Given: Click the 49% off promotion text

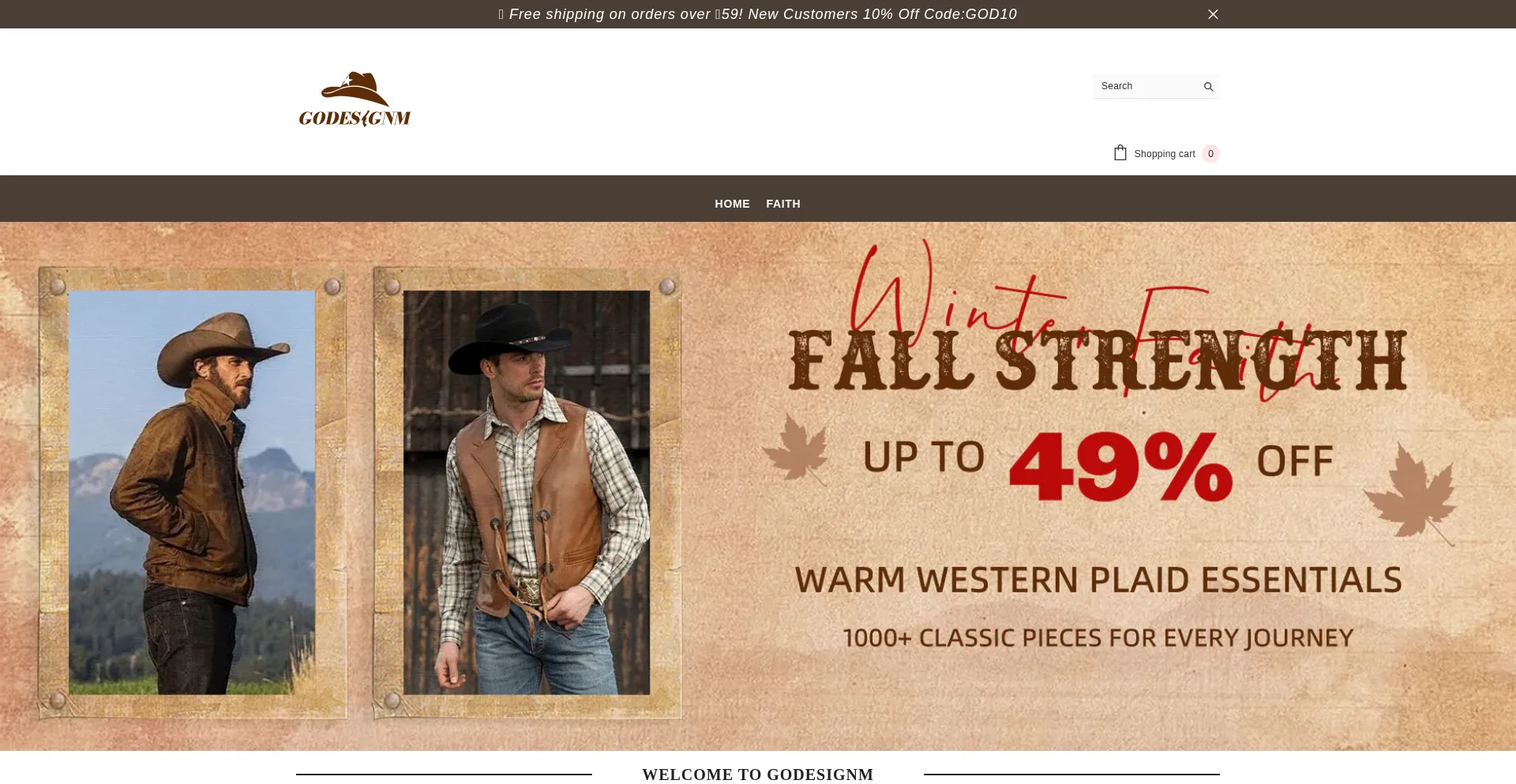Looking at the screenshot, I should pyautogui.click(x=1120, y=467).
